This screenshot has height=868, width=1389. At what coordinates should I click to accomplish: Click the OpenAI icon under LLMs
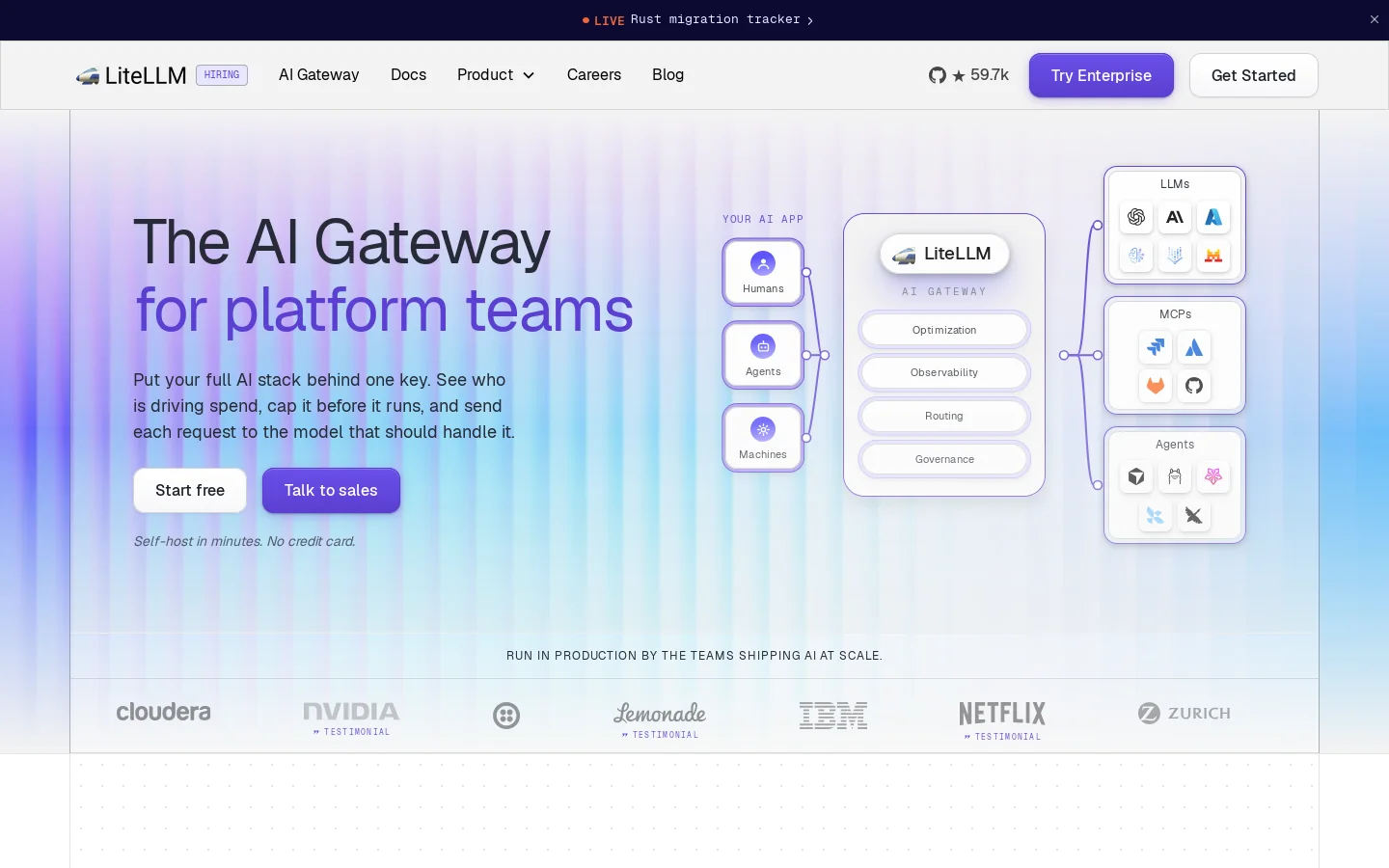click(1136, 217)
